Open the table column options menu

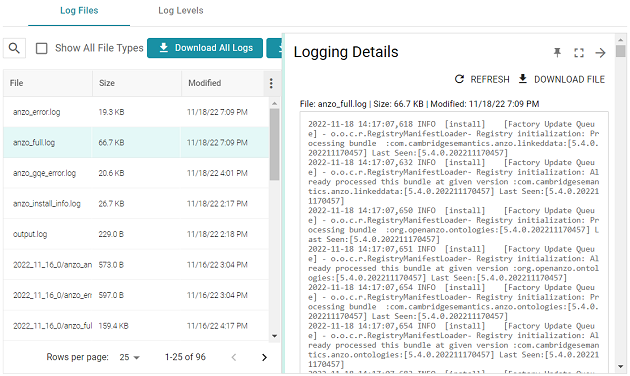(x=271, y=83)
